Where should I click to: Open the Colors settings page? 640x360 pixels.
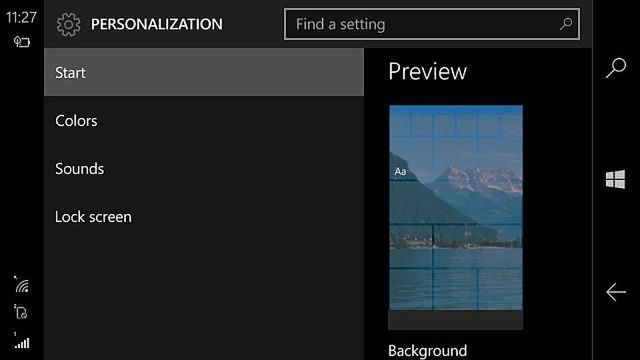[204, 120]
